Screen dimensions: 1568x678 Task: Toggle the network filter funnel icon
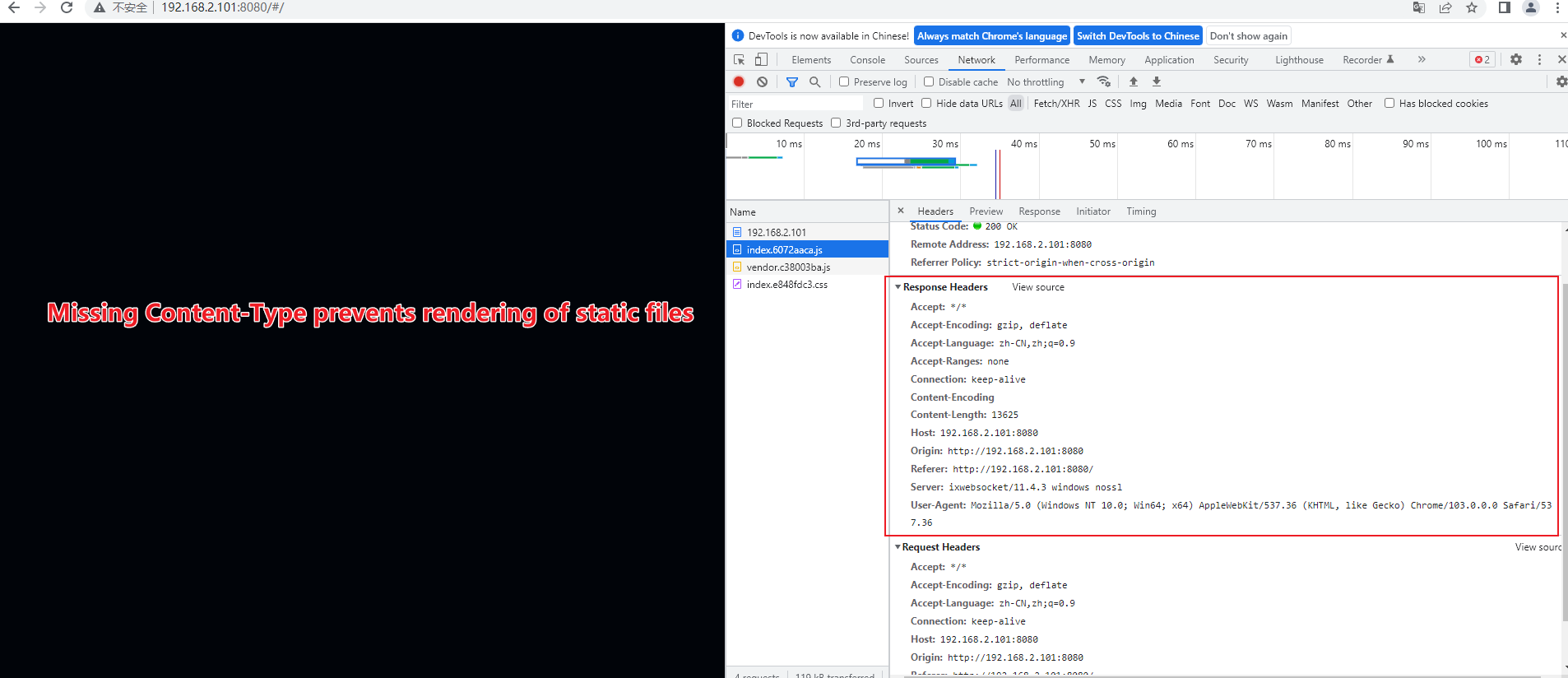[x=792, y=81]
